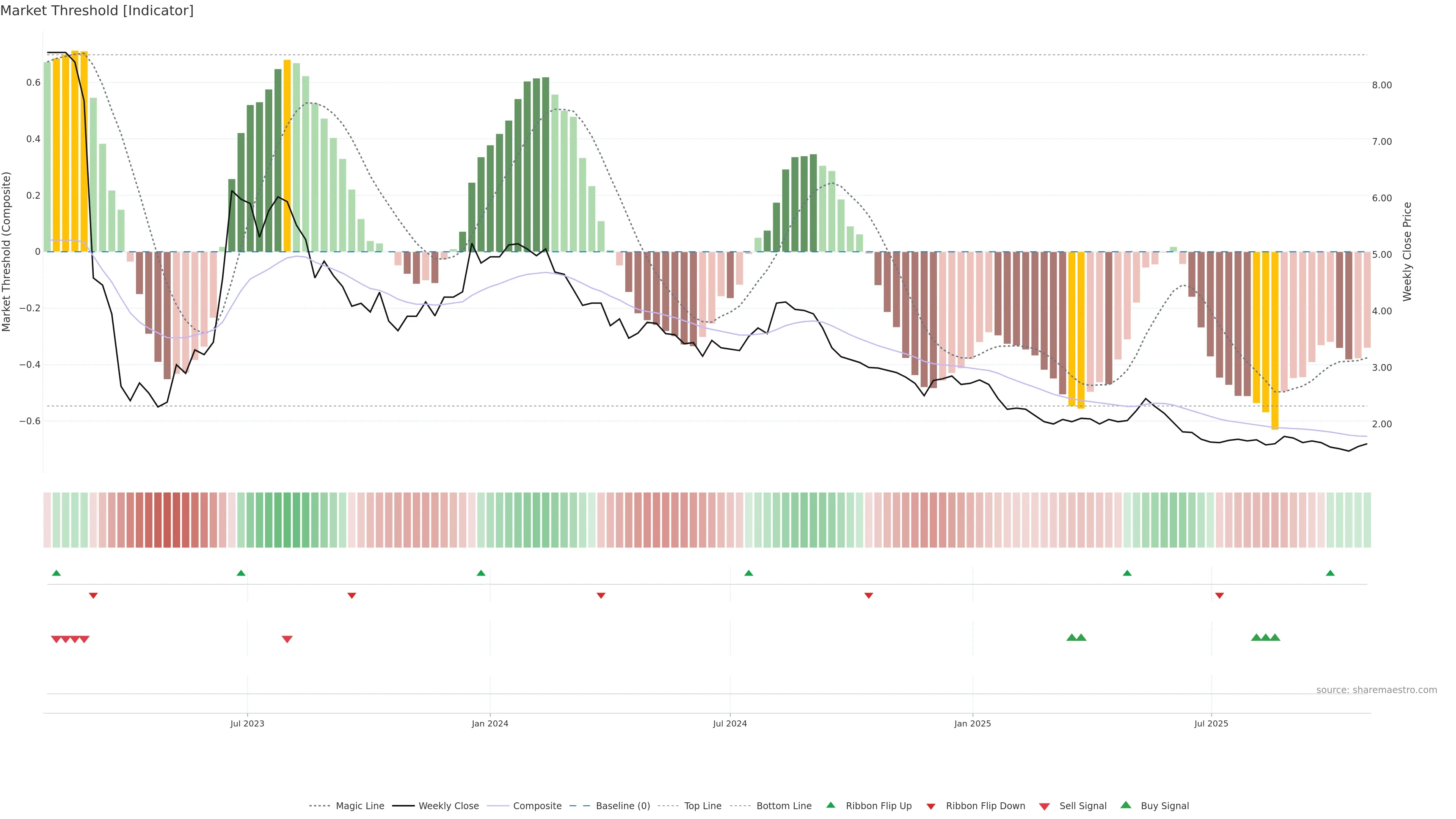Click Ribbon Flip Up legend triangle
Image resolution: width=1456 pixels, height=819 pixels.
point(830,805)
